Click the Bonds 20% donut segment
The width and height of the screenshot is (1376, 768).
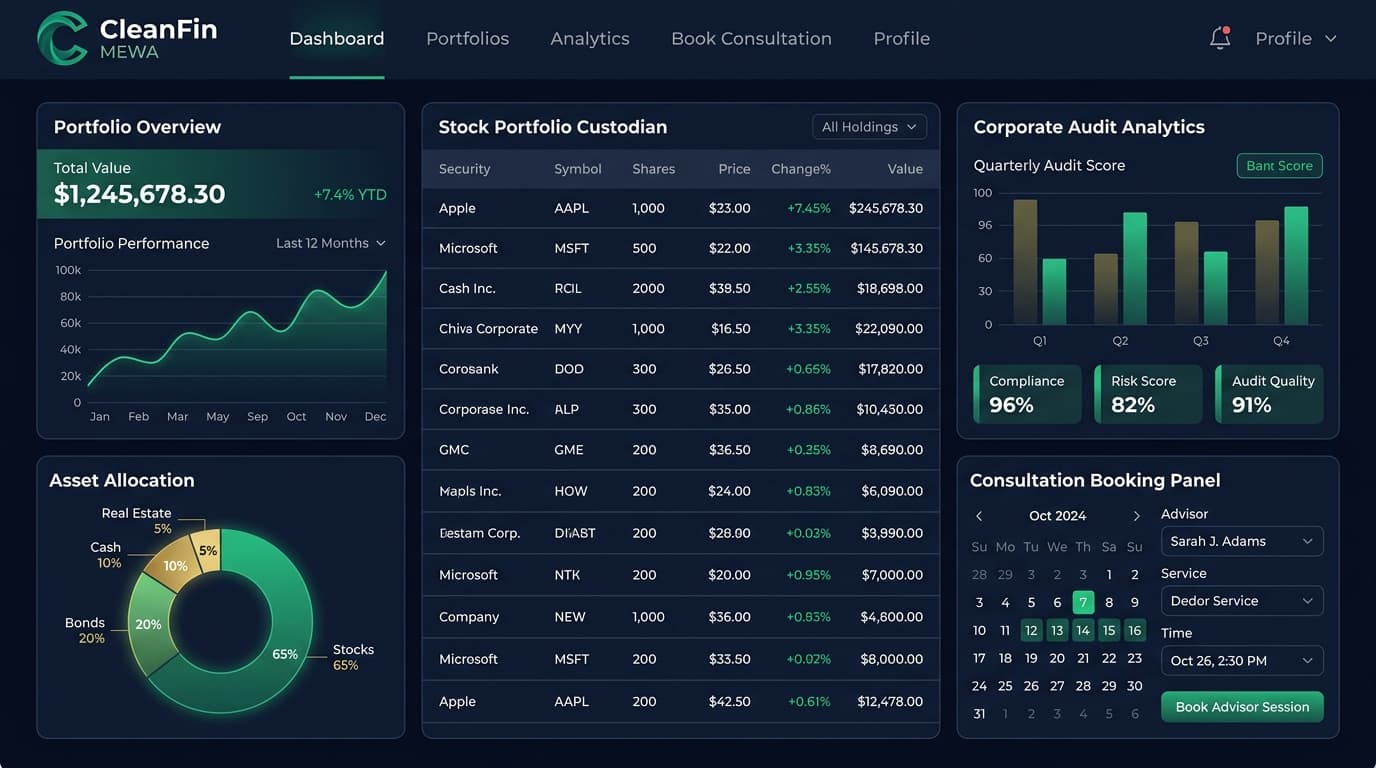(151, 625)
